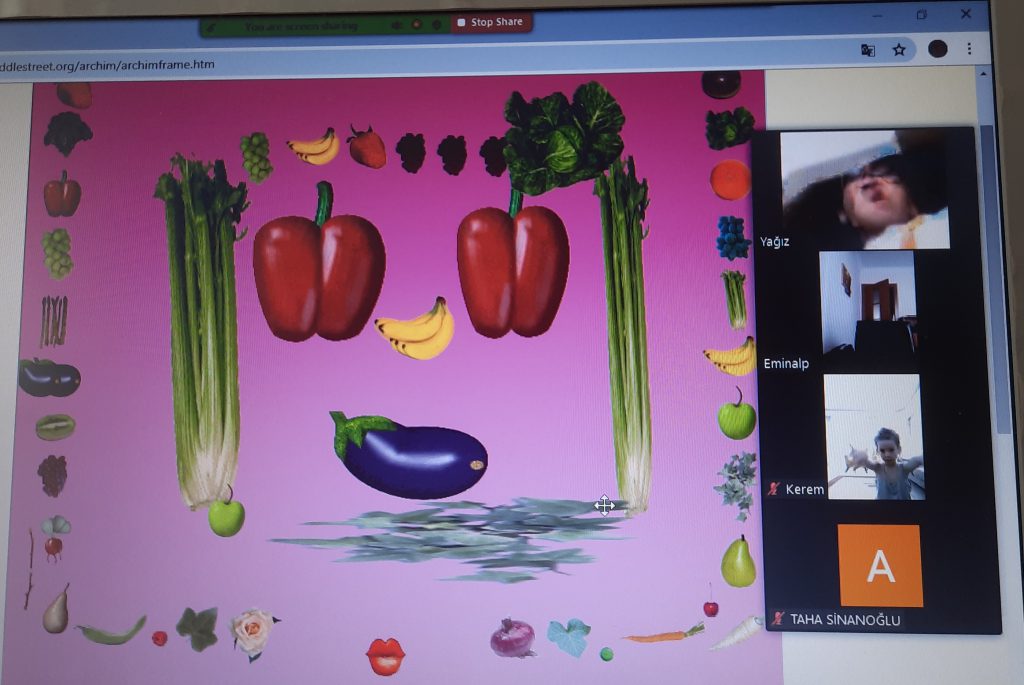The image size is (1024, 685).
Task: Select the sliced kiwi in the left palette
Action: pos(55,427)
